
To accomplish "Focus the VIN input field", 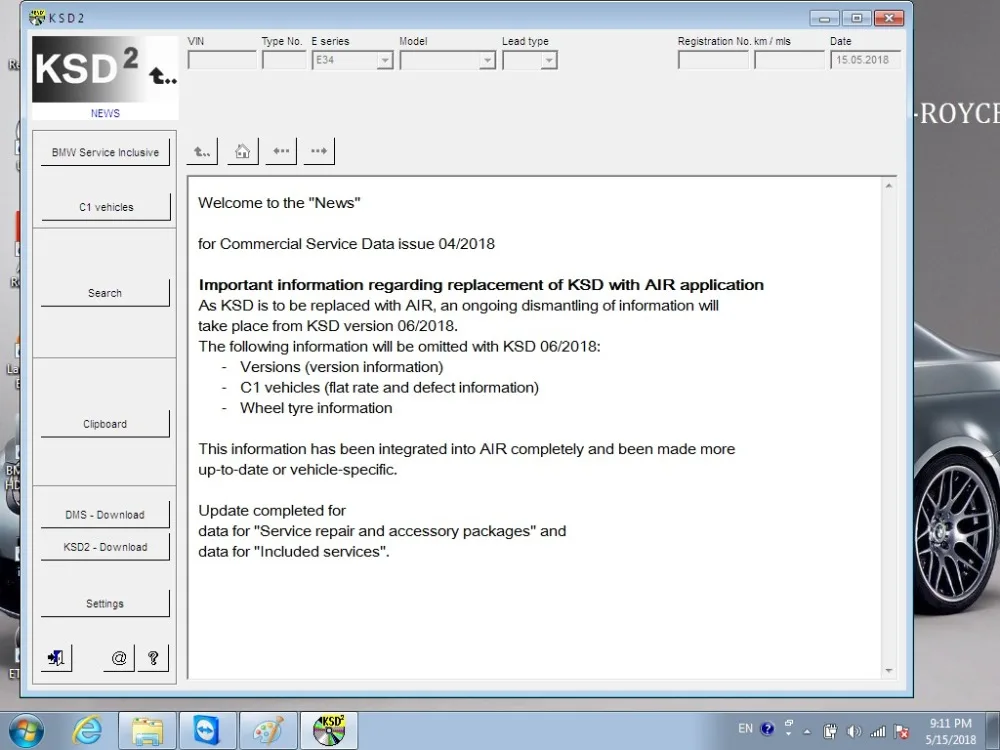I will coord(222,60).
